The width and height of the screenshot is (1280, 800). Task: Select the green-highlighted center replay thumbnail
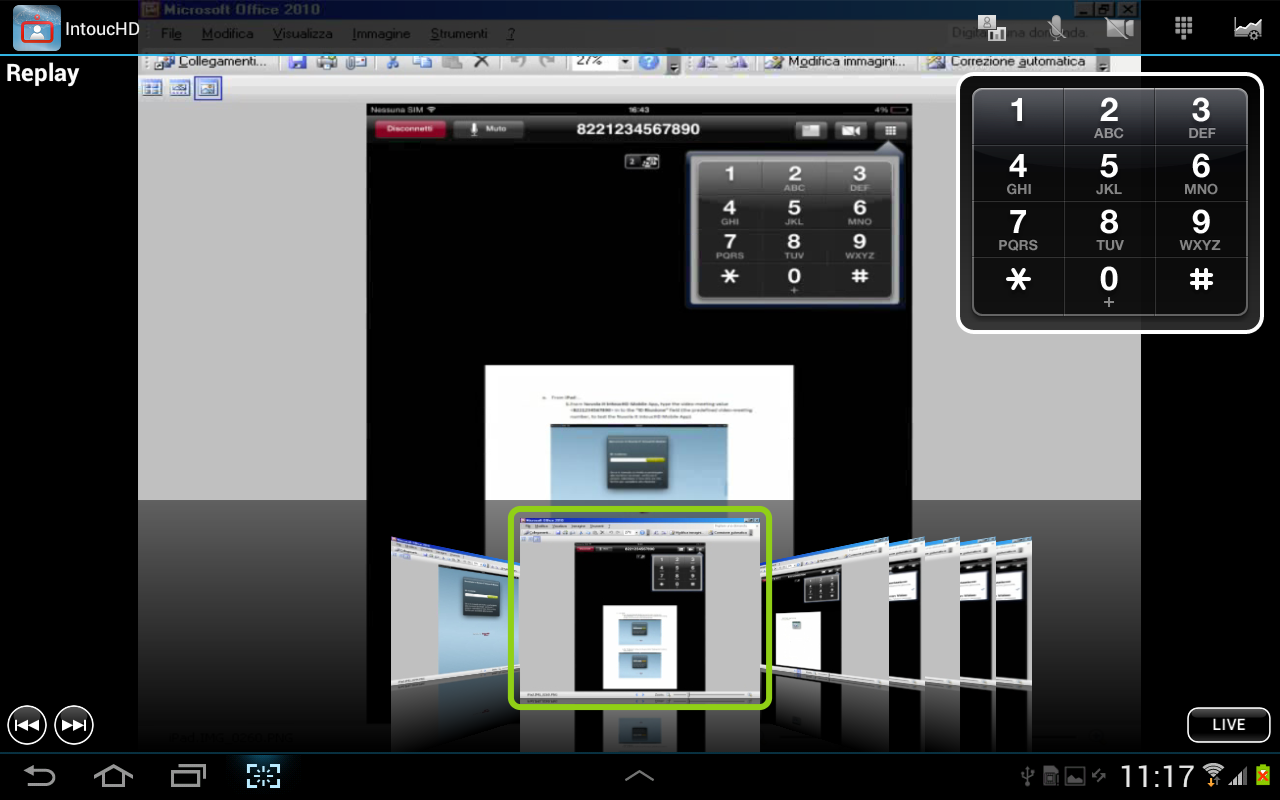(640, 608)
